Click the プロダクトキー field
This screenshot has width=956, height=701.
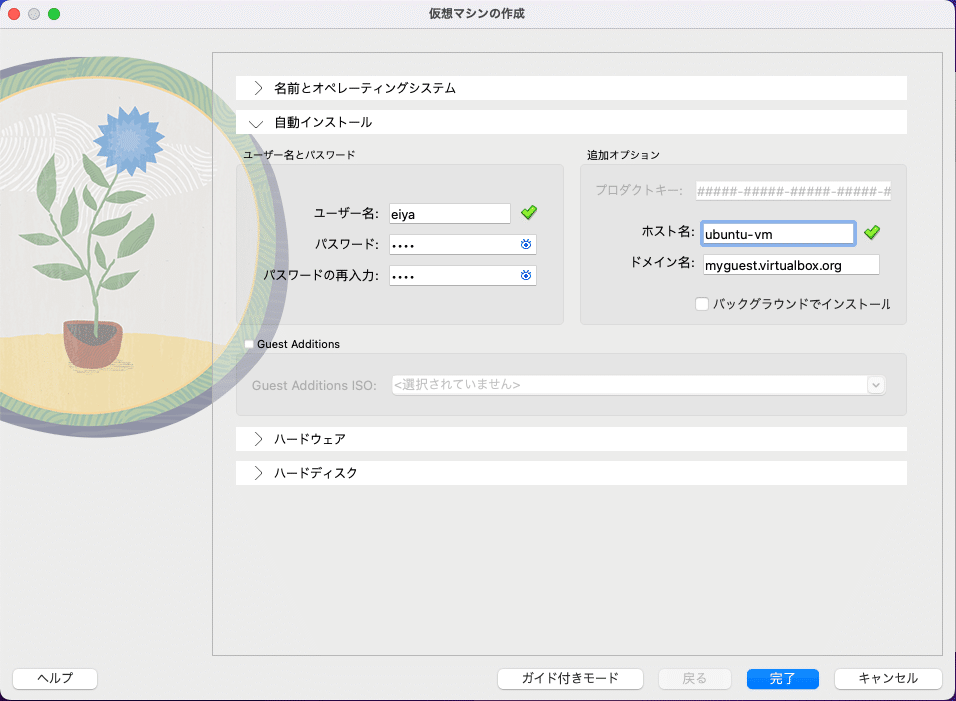pos(793,191)
